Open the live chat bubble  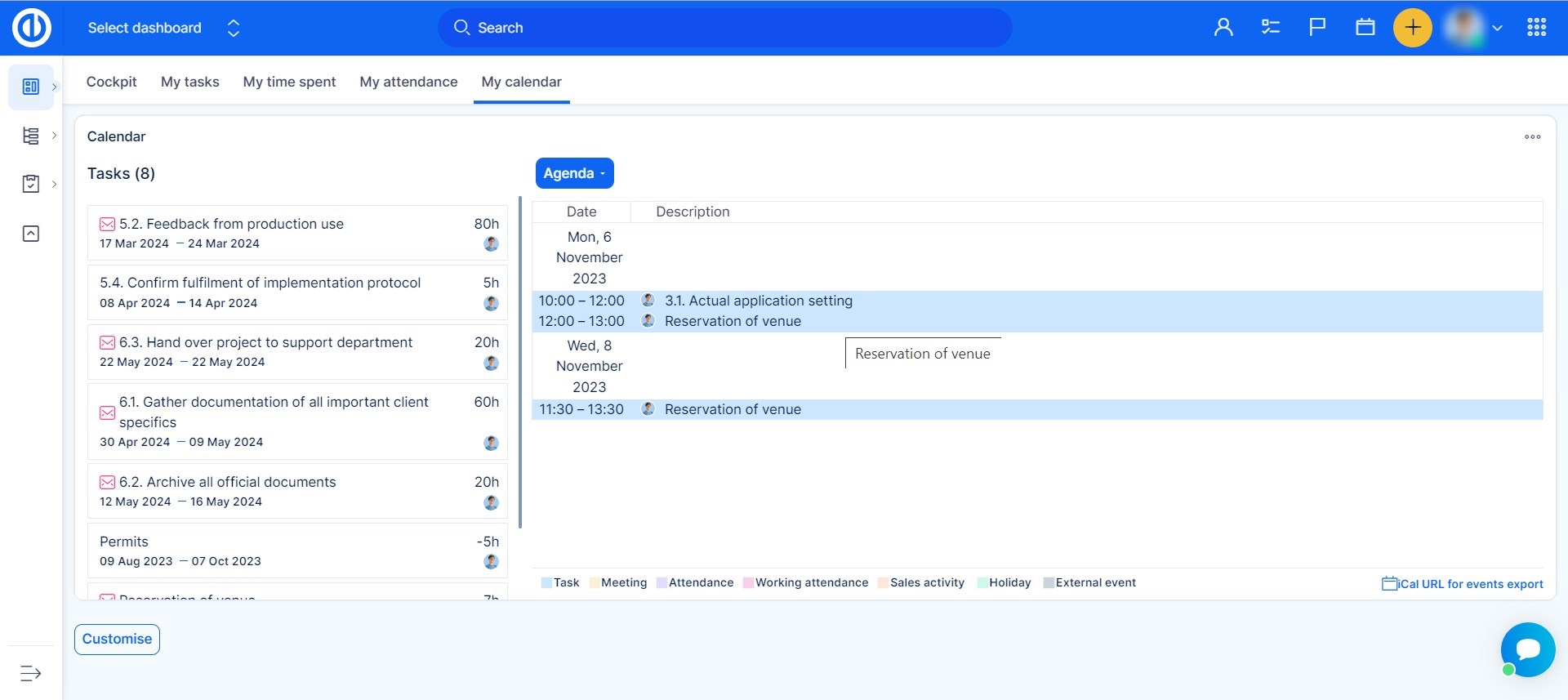tap(1527, 649)
